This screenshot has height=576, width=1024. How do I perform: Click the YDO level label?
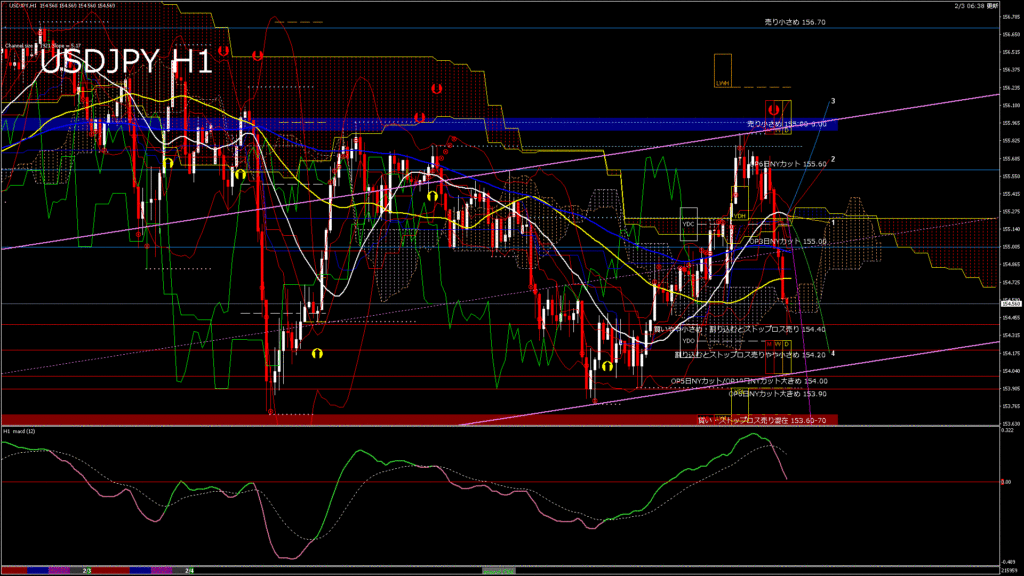click(x=688, y=341)
